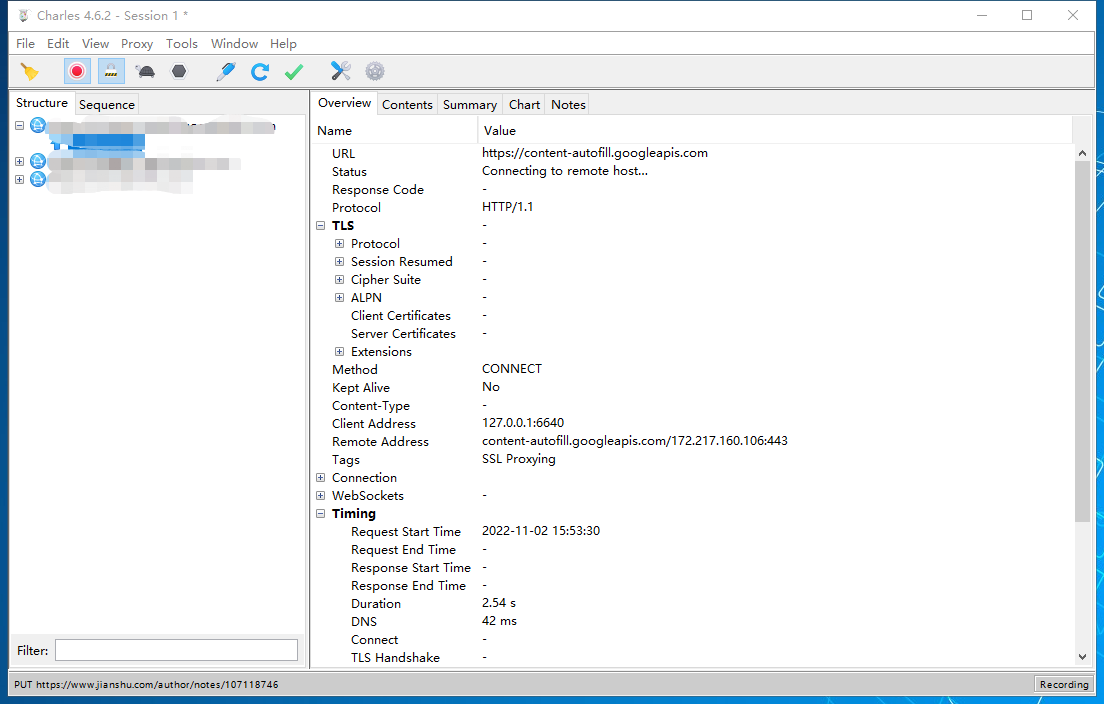Open the File menu
1104x704 pixels.
(25, 44)
